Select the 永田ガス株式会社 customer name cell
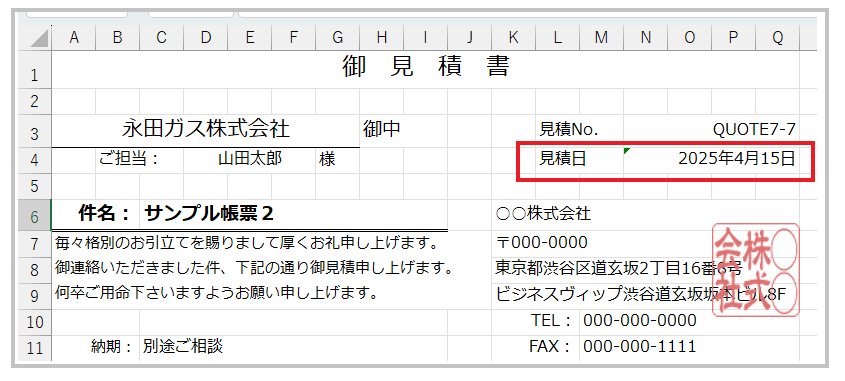845x381 pixels. click(206, 129)
